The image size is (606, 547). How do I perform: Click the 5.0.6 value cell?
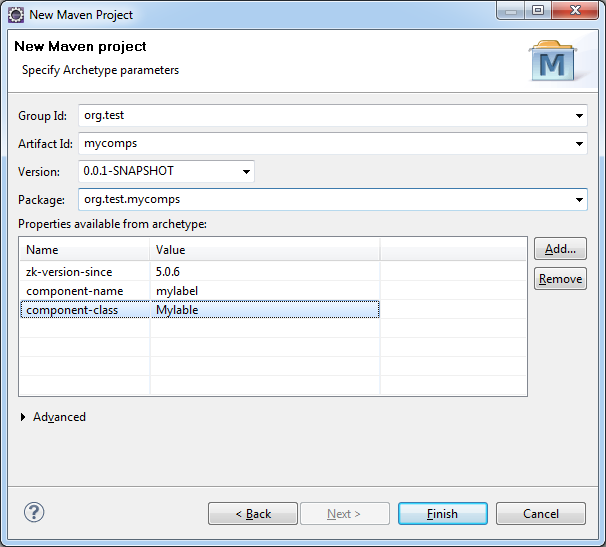265,272
